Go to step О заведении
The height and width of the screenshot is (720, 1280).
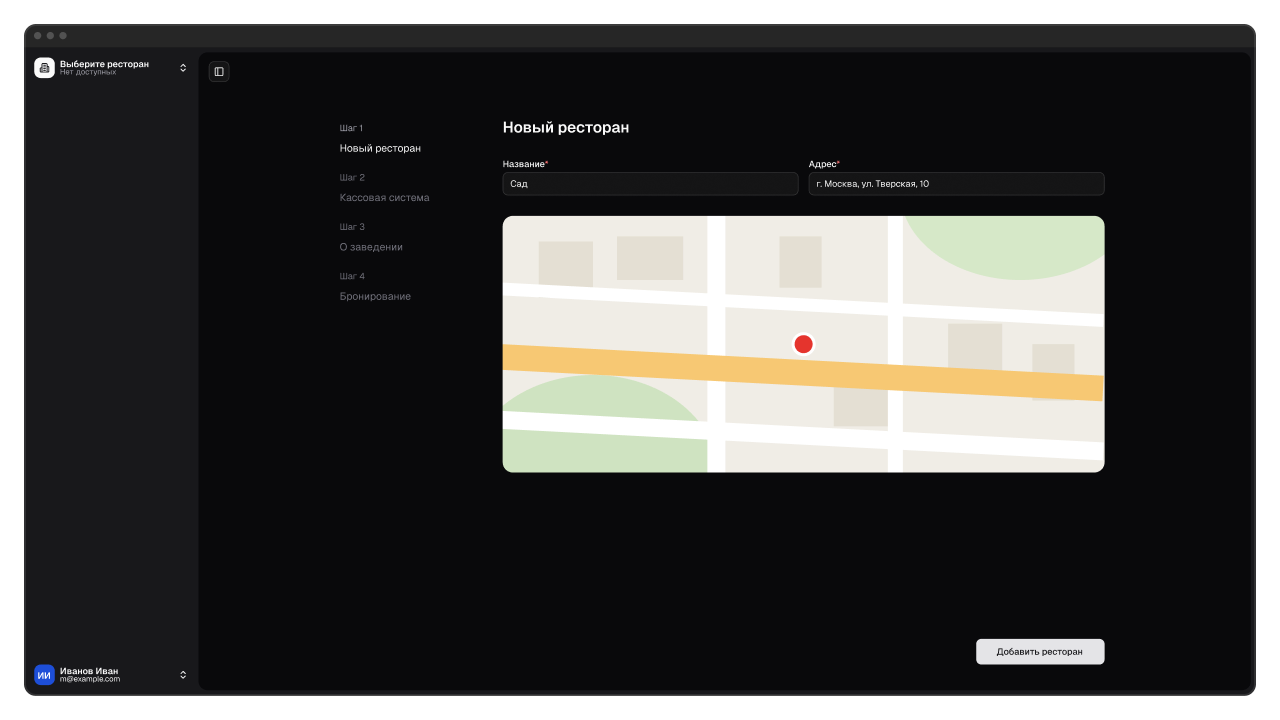(371, 247)
